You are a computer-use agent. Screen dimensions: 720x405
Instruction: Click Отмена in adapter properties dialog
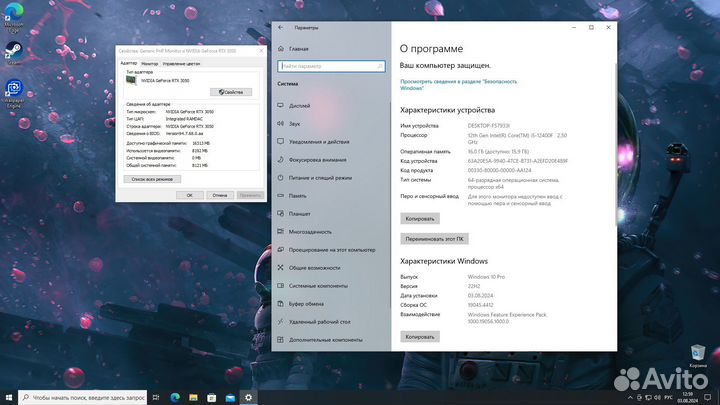point(220,195)
